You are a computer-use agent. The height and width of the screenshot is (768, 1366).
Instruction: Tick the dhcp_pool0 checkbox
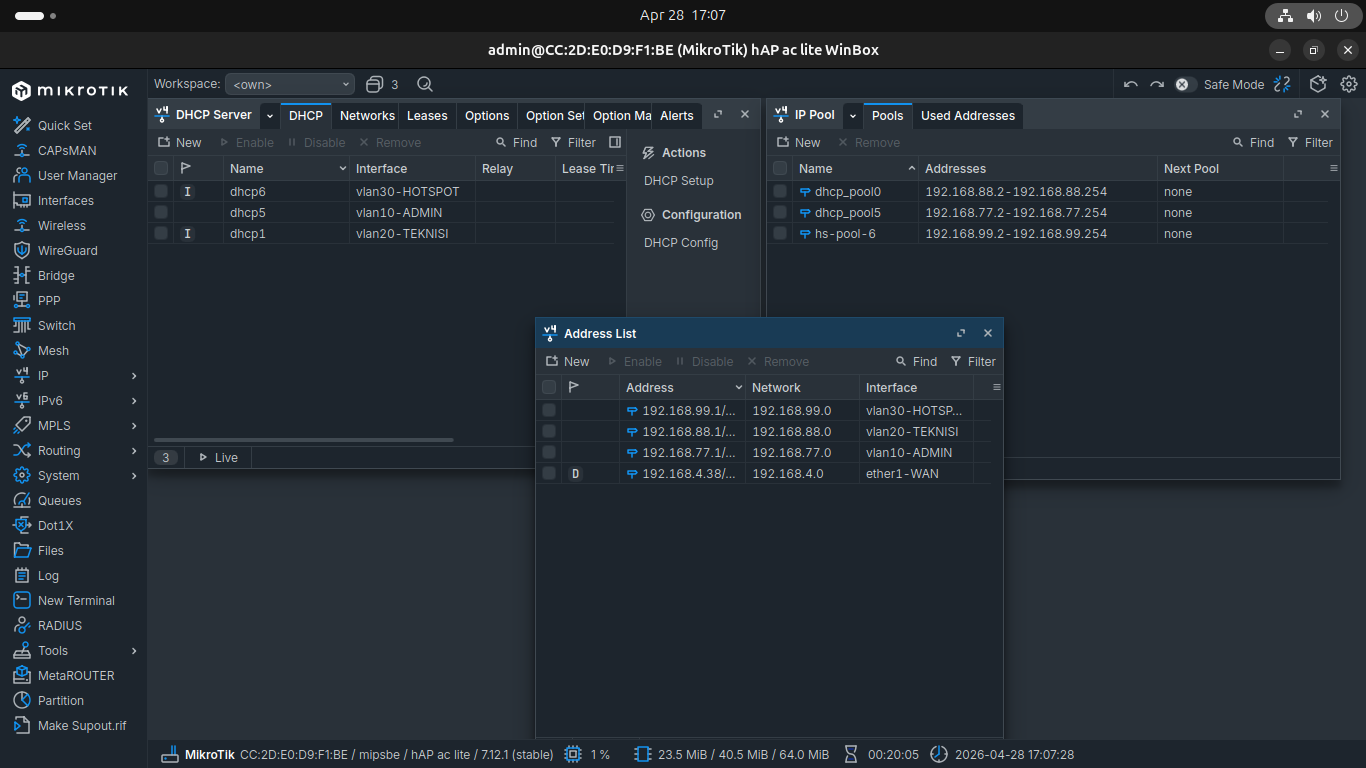point(780,191)
